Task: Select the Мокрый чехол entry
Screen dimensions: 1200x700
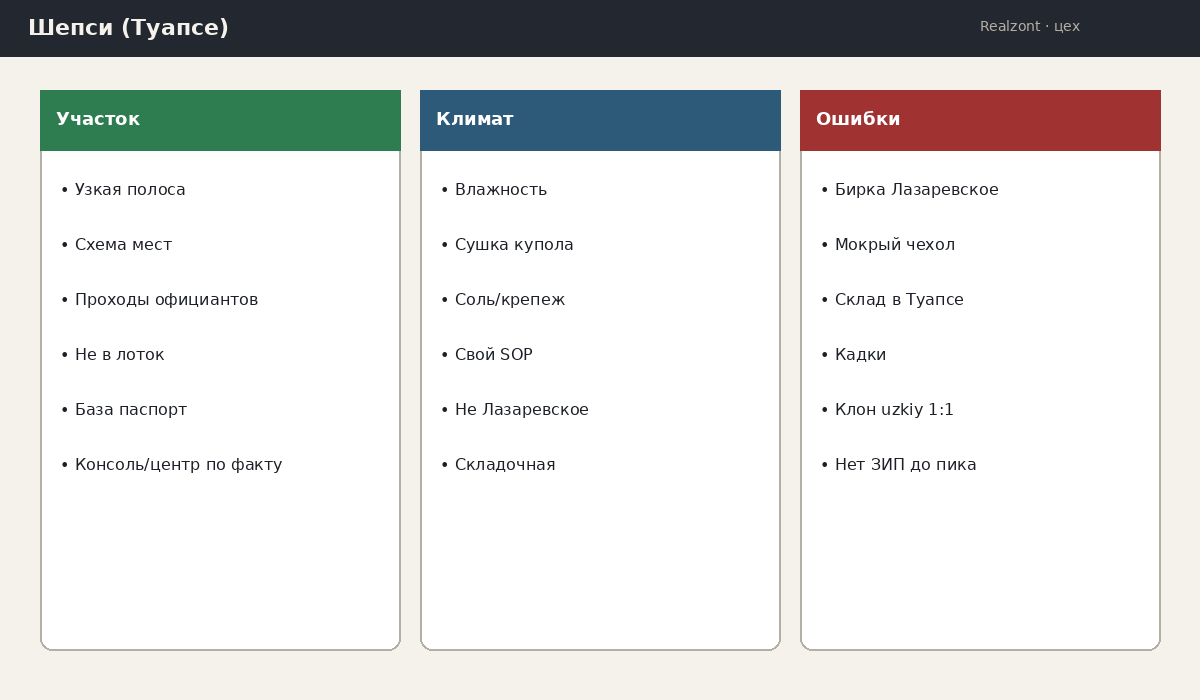Action: [888, 245]
